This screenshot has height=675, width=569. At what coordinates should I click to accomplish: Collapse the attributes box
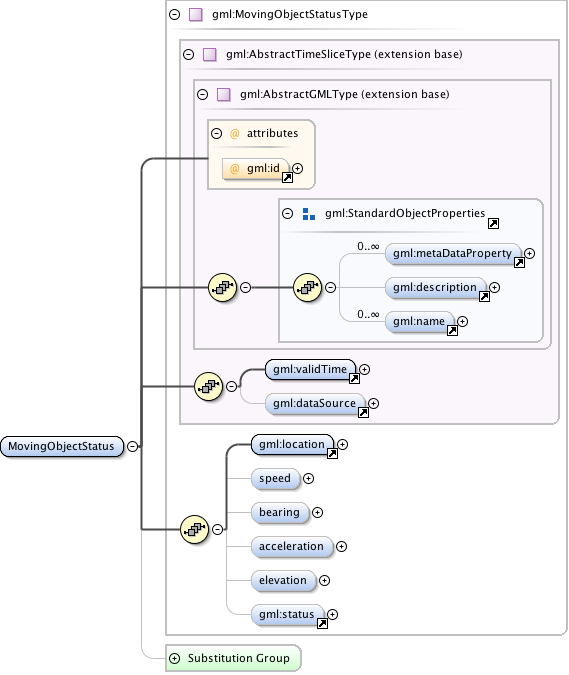[x=216, y=133]
